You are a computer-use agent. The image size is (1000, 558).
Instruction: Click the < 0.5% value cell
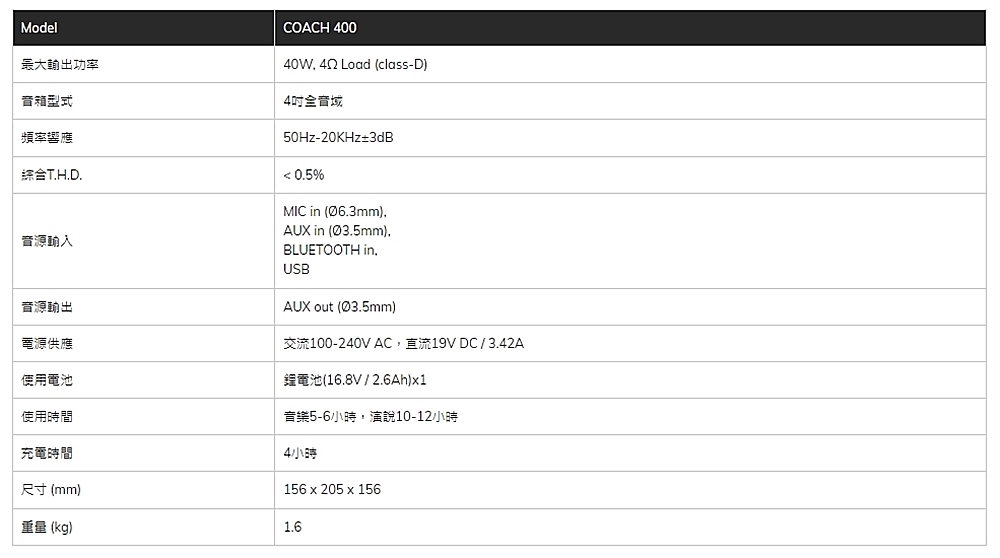(x=304, y=175)
